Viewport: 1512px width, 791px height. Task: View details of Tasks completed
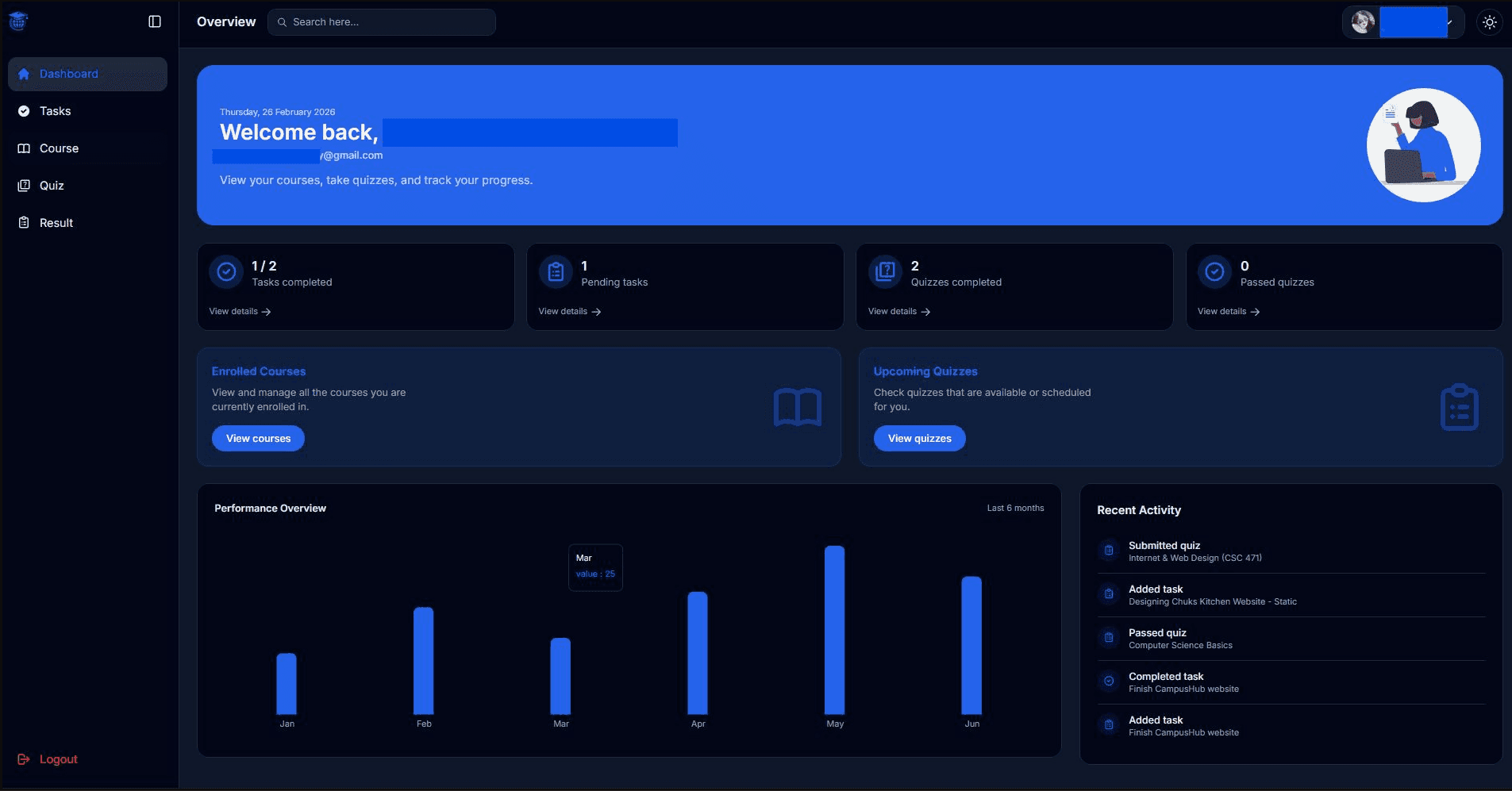pos(240,312)
